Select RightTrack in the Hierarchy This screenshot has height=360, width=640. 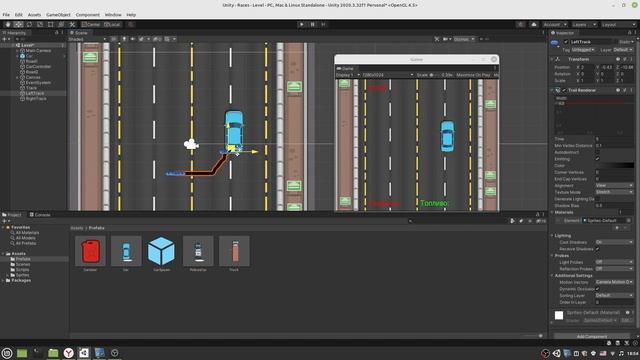[36, 98]
